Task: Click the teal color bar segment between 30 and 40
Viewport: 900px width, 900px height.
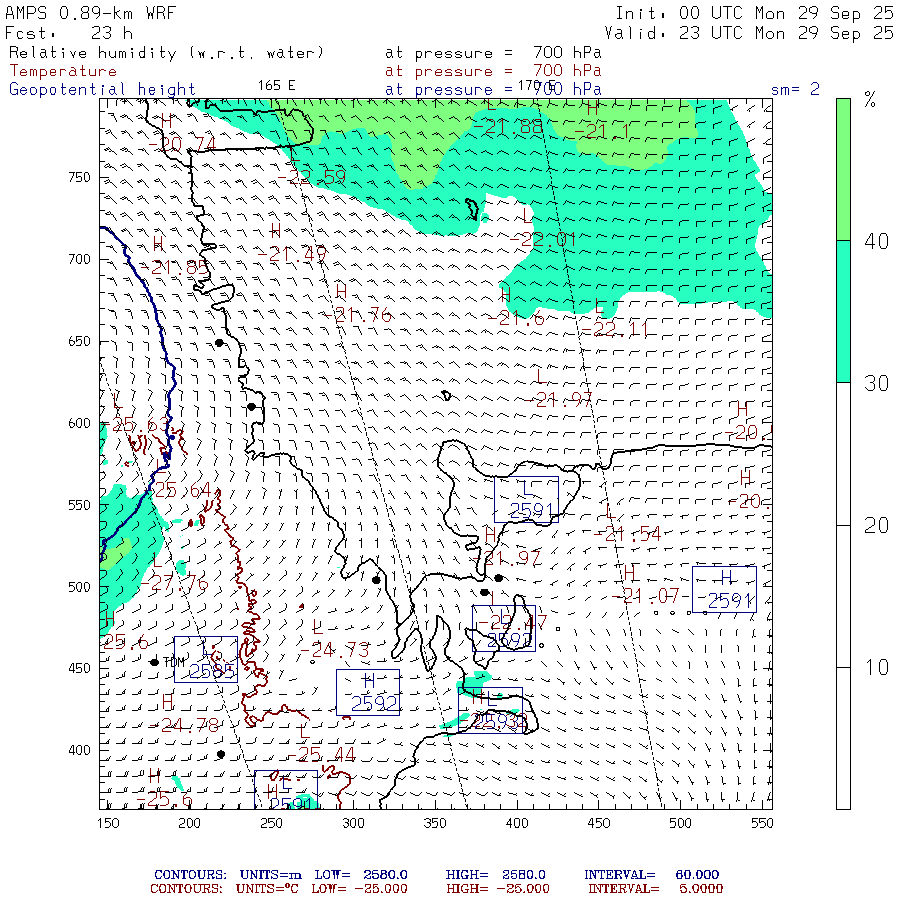Action: coord(843,311)
